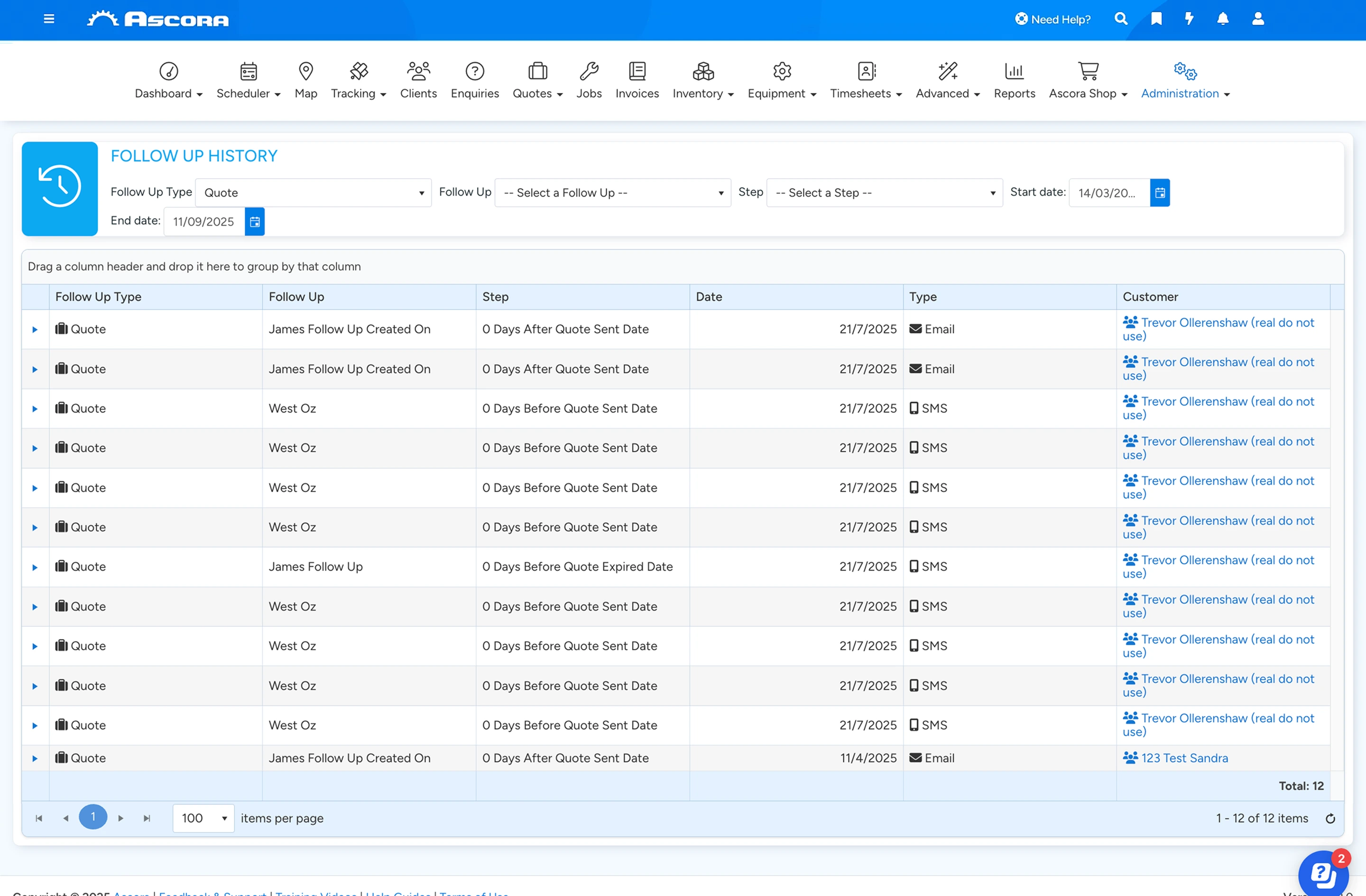Open the 123 Test Sandra customer link
The image size is (1366, 896).
pyautogui.click(x=1184, y=759)
